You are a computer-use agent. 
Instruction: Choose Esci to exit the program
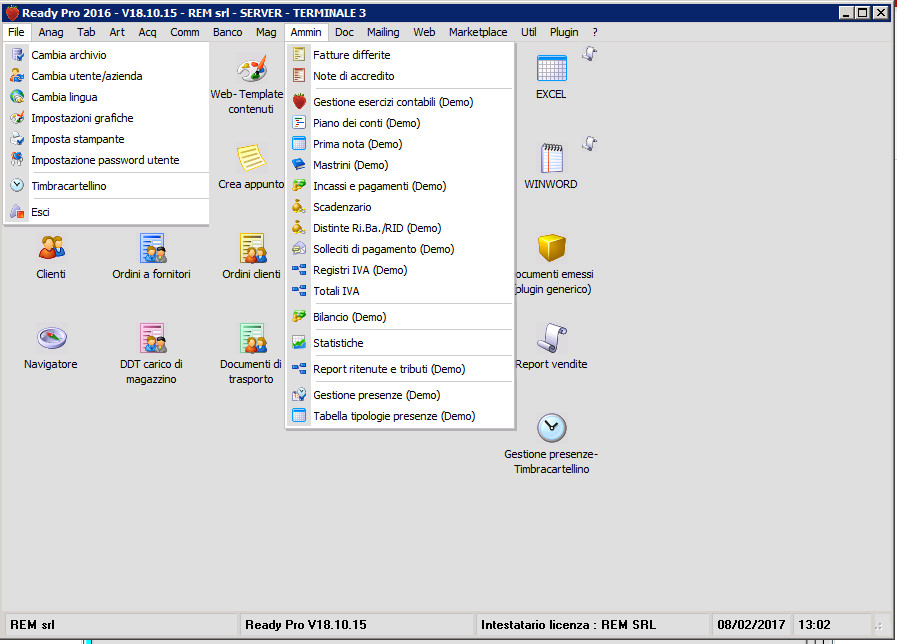[x=107, y=212]
